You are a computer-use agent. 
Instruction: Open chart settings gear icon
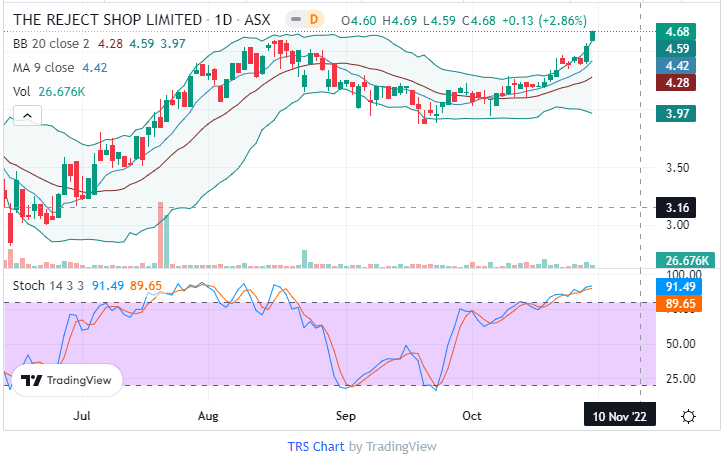click(688, 417)
